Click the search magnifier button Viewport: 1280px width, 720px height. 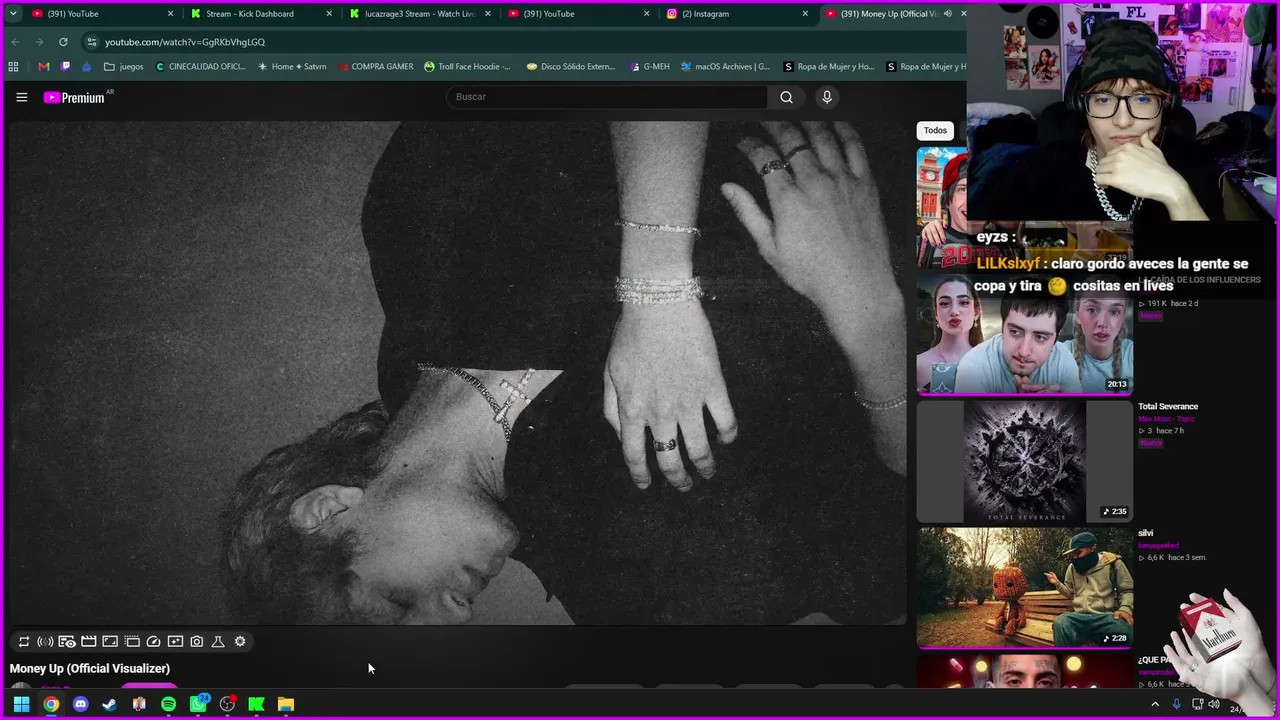tap(786, 97)
